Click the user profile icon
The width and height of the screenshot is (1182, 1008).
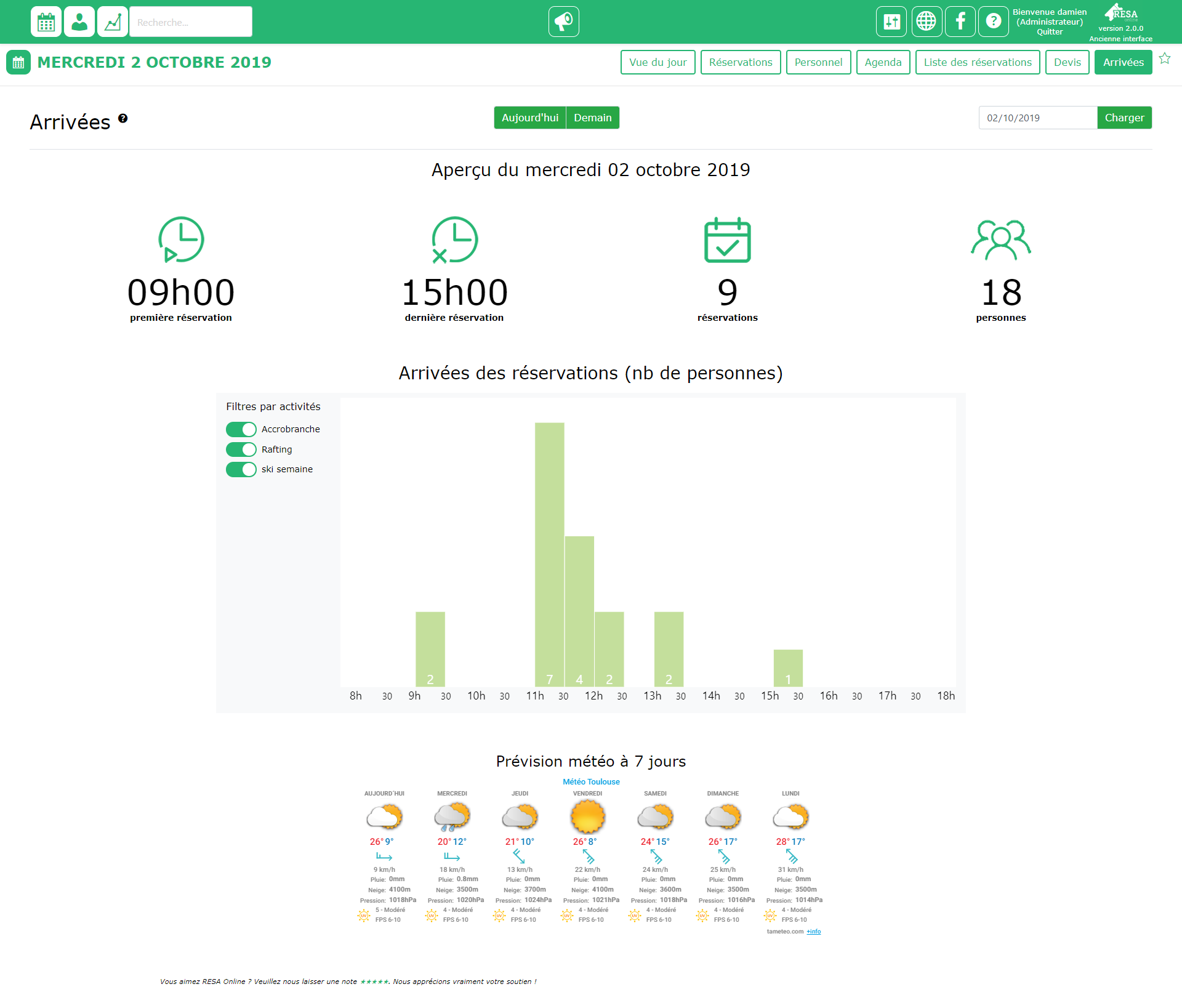pos(79,22)
